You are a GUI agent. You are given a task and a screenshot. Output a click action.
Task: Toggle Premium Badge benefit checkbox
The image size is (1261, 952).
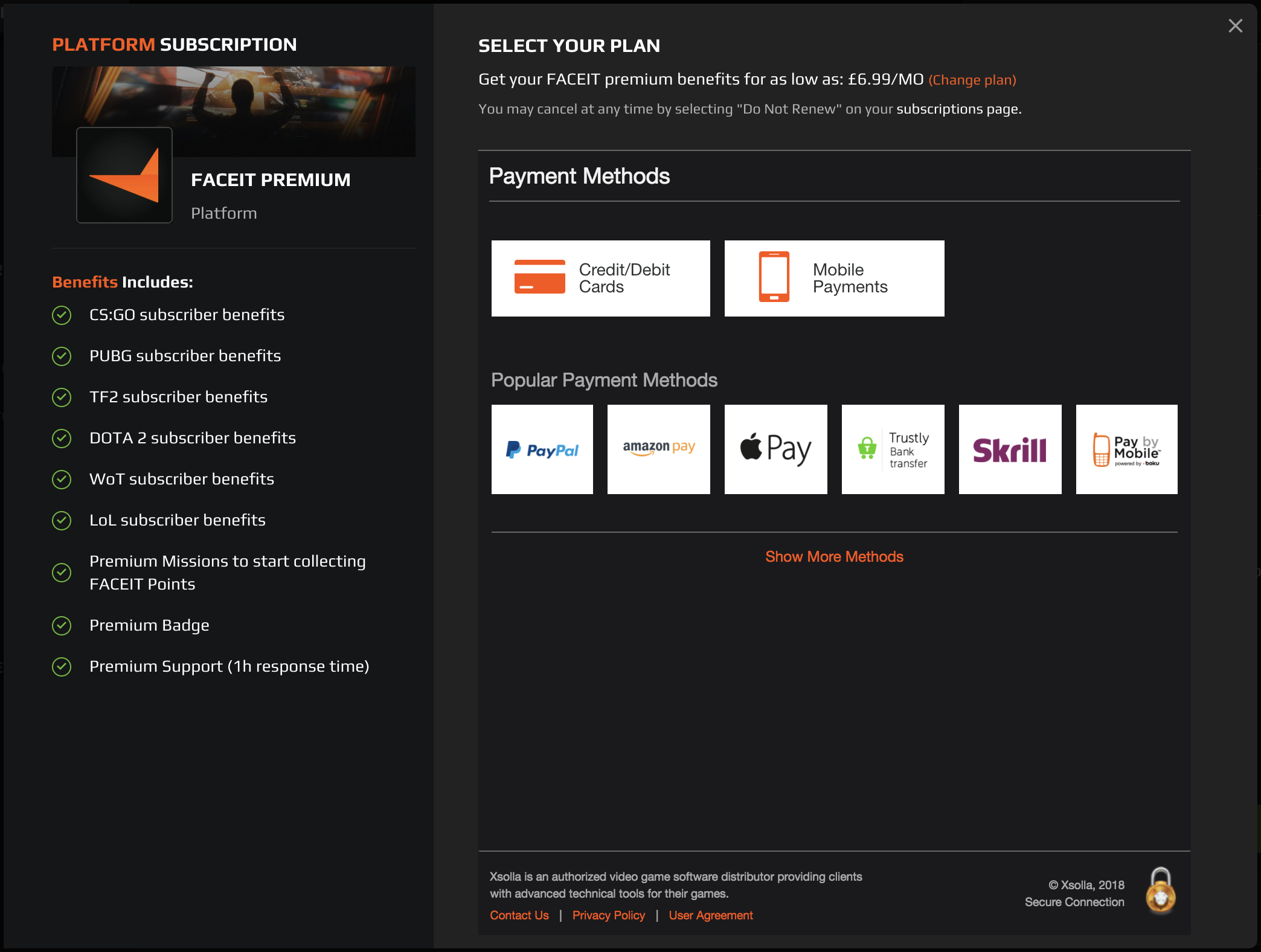tap(61, 625)
